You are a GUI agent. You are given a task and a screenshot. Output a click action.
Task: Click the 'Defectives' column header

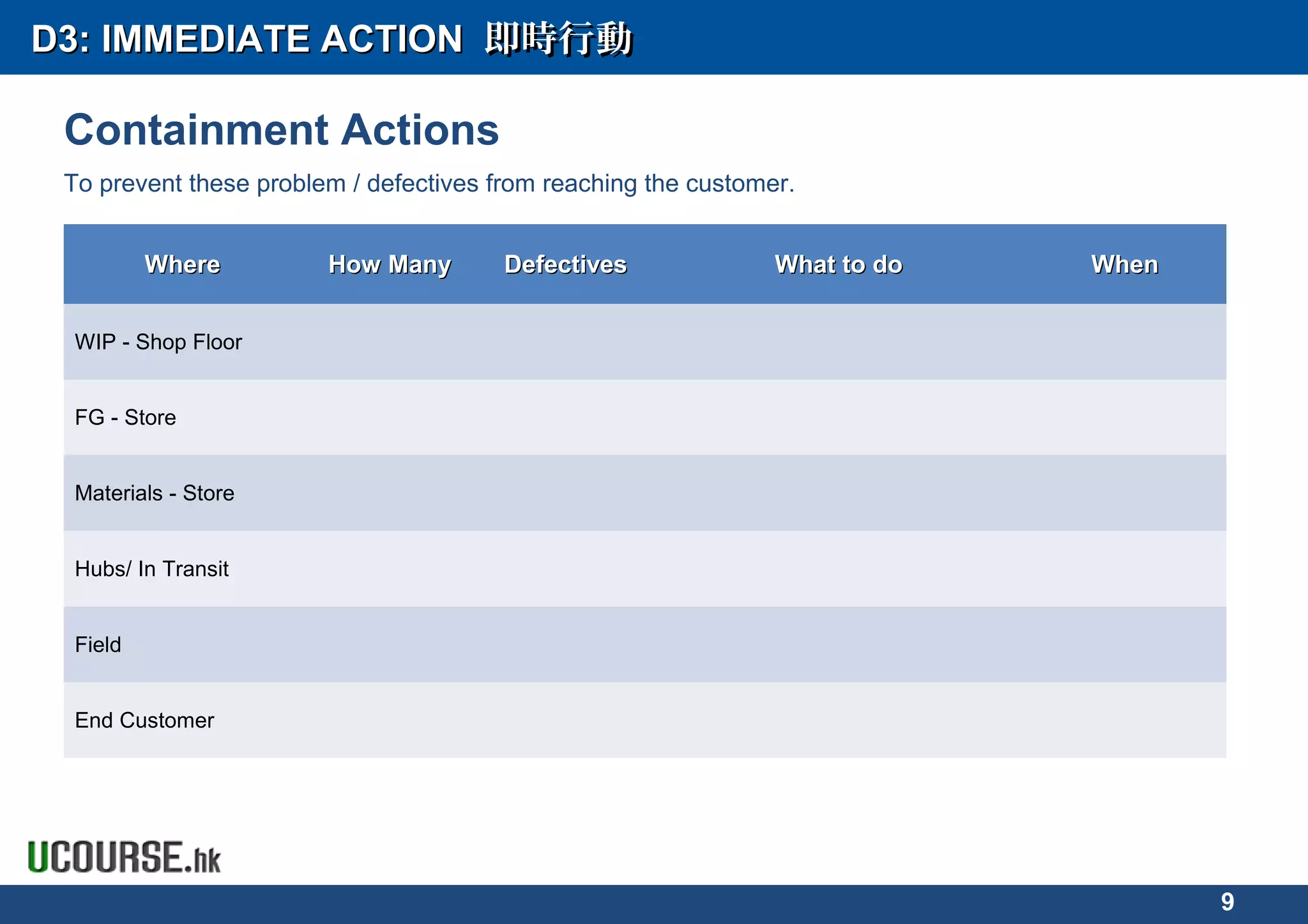[x=566, y=264]
